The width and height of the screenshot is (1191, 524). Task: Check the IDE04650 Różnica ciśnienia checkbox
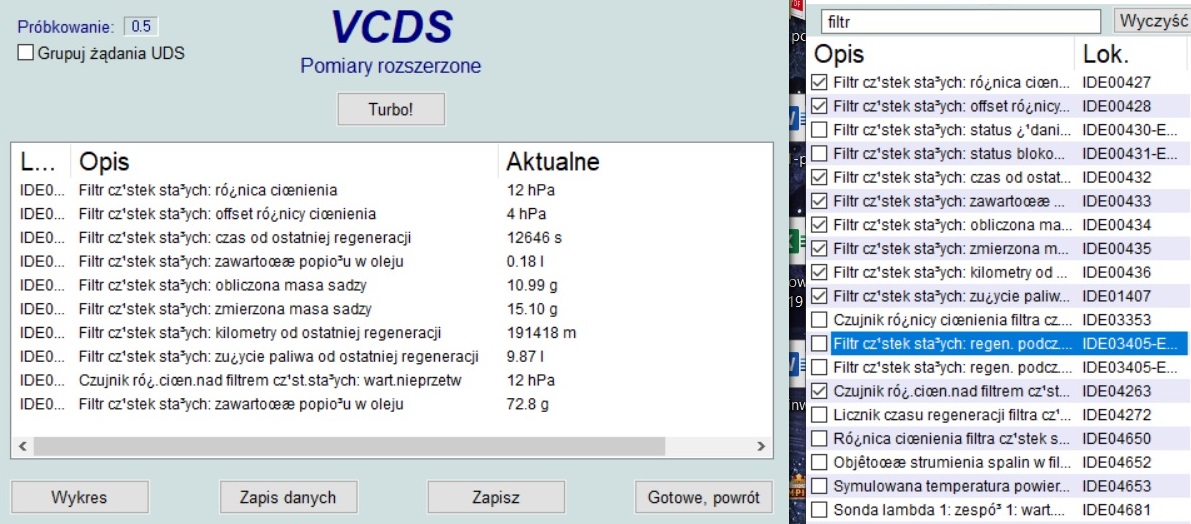(x=819, y=438)
